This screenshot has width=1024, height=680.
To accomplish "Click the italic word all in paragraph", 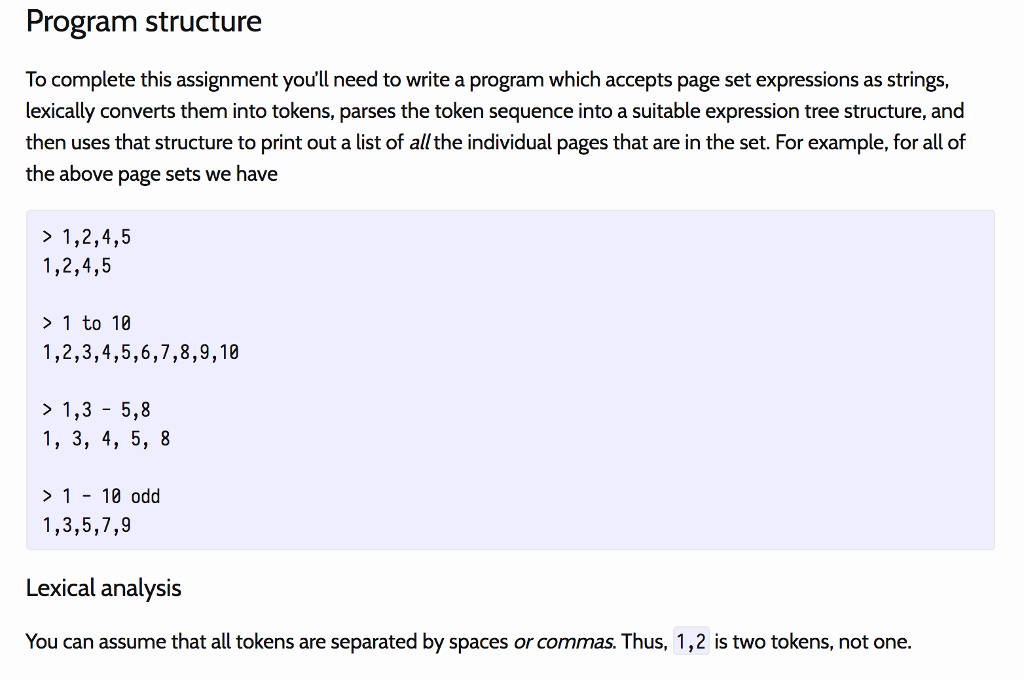I will click(419, 142).
